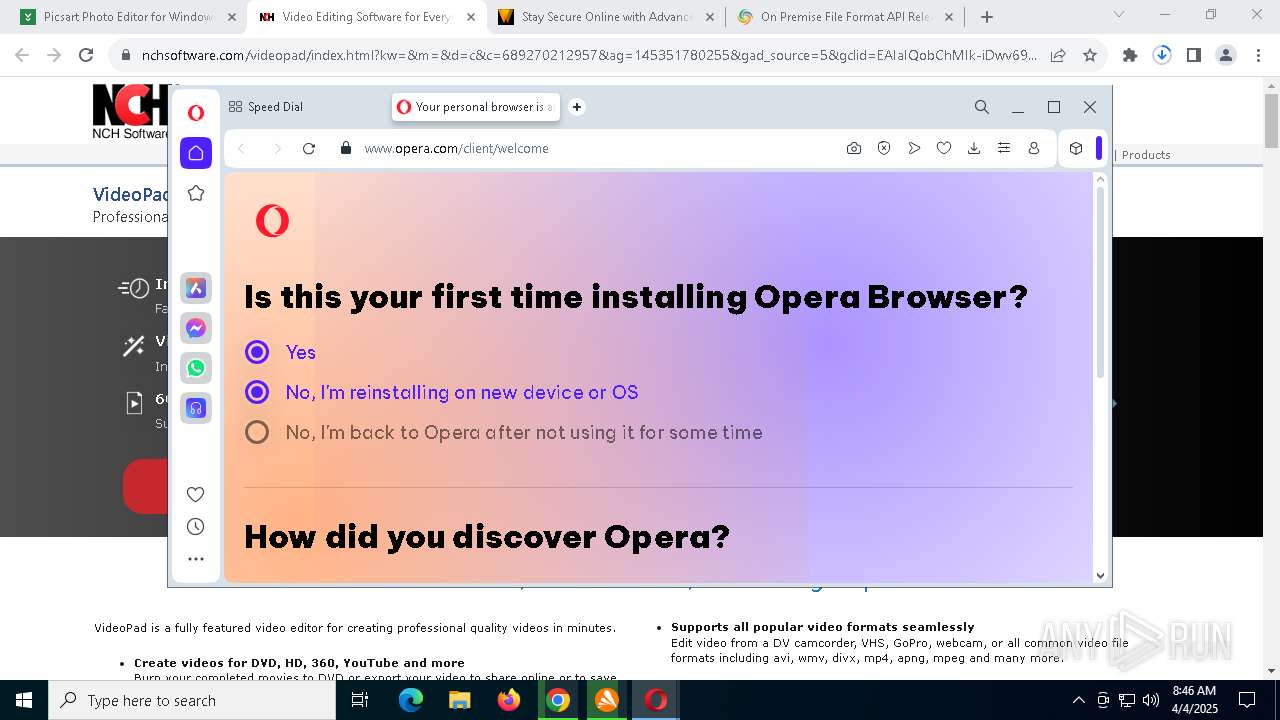Viewport: 1280px width, 720px height.
Task: Open Chrome three-dot menu
Action: [x=1258, y=56]
